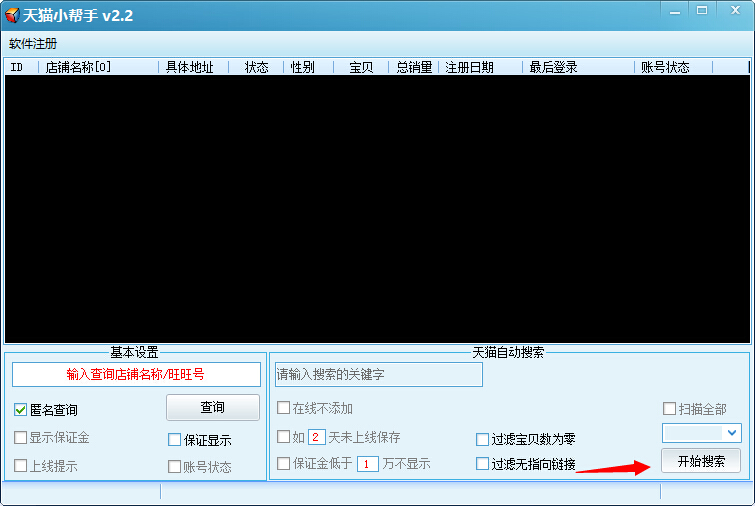This screenshot has width=755, height=506.
Task: Click the 状态 column header
Action: click(256, 67)
